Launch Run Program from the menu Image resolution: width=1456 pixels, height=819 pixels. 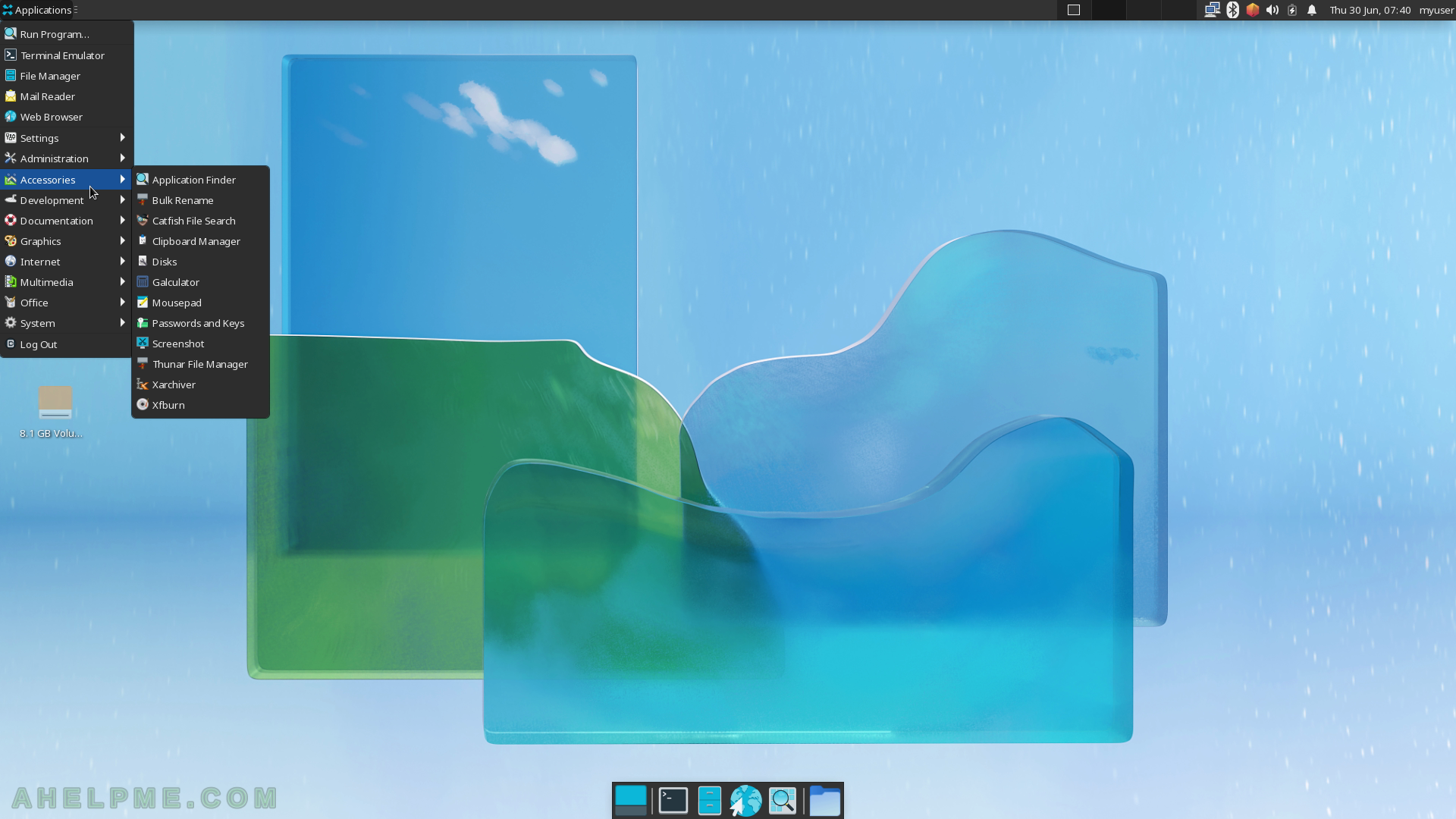[x=67, y=34]
